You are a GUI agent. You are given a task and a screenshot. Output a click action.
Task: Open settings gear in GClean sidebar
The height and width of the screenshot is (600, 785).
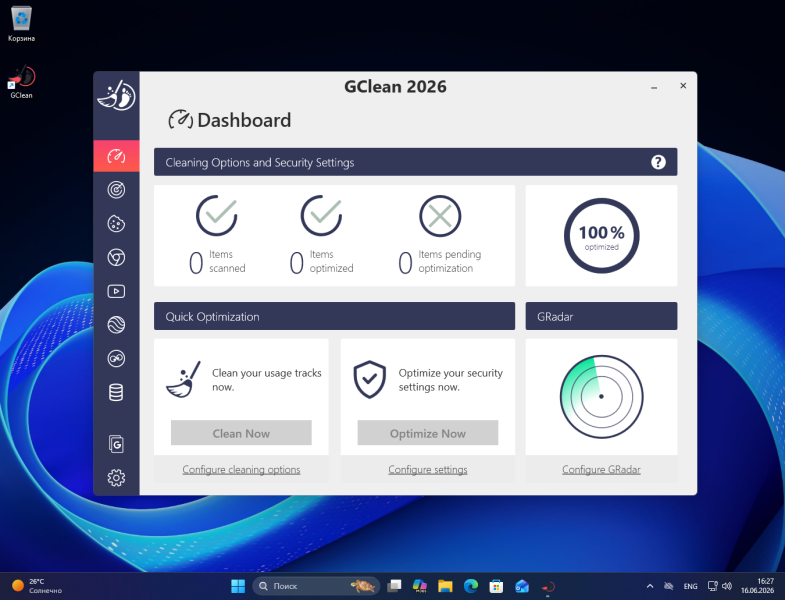pos(116,477)
